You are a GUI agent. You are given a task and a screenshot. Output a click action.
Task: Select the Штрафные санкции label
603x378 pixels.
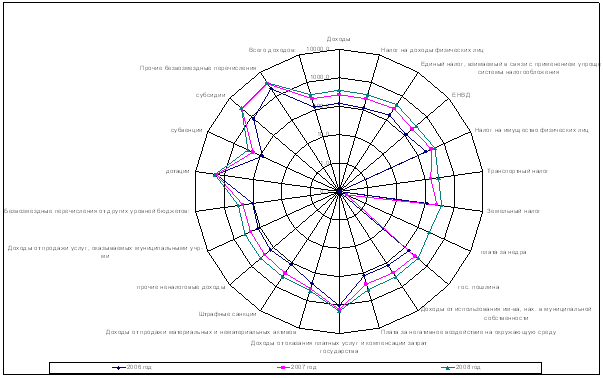228,314
